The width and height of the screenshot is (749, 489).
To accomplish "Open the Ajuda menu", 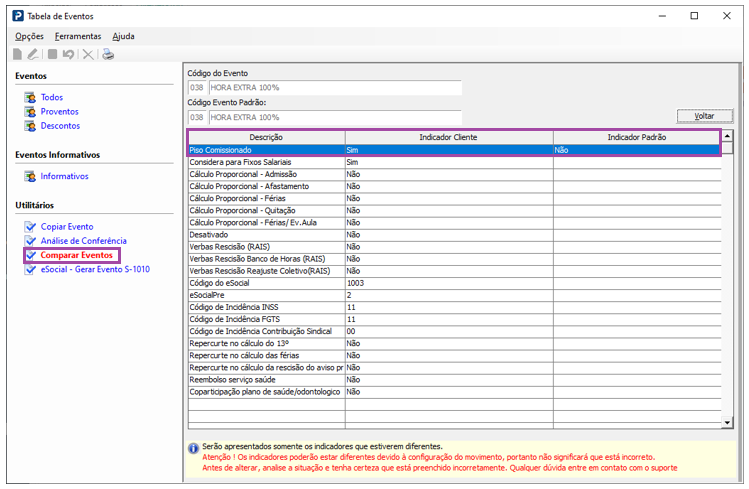I will pyautogui.click(x=123, y=36).
